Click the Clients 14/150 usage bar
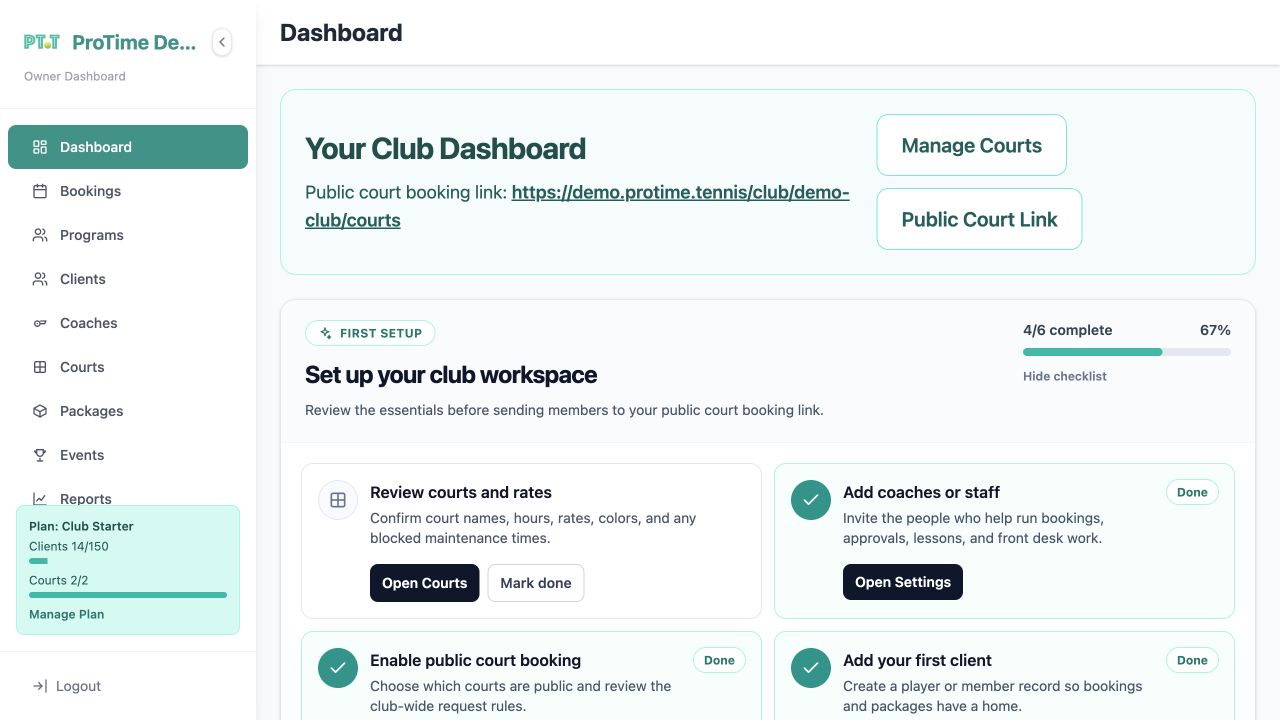Image resolution: width=1280 pixels, height=720 pixels. (x=128, y=561)
